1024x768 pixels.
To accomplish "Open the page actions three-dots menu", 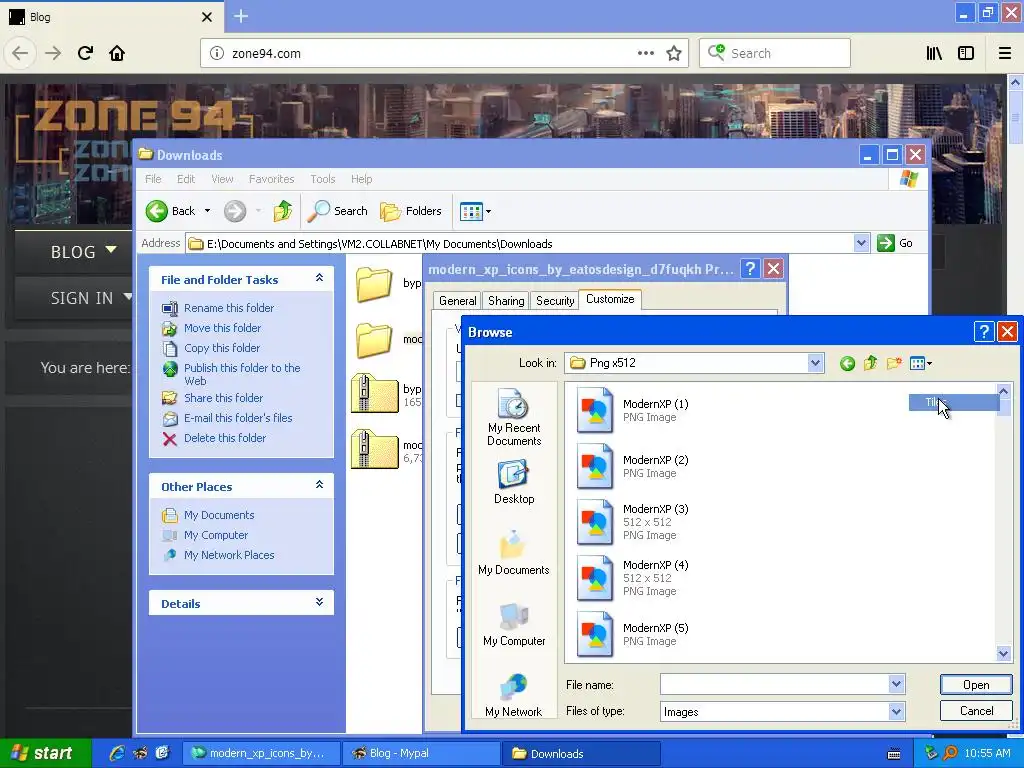I will (646, 54).
